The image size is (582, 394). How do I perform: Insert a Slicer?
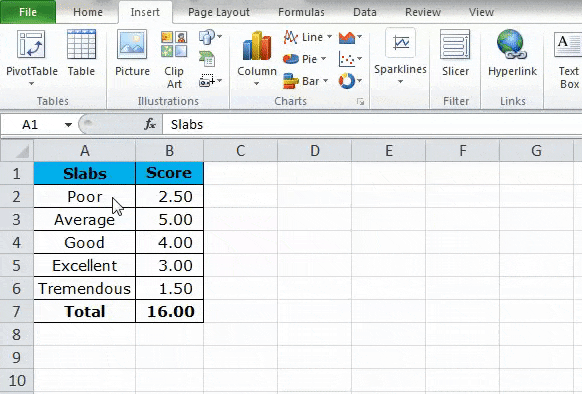tap(455, 54)
